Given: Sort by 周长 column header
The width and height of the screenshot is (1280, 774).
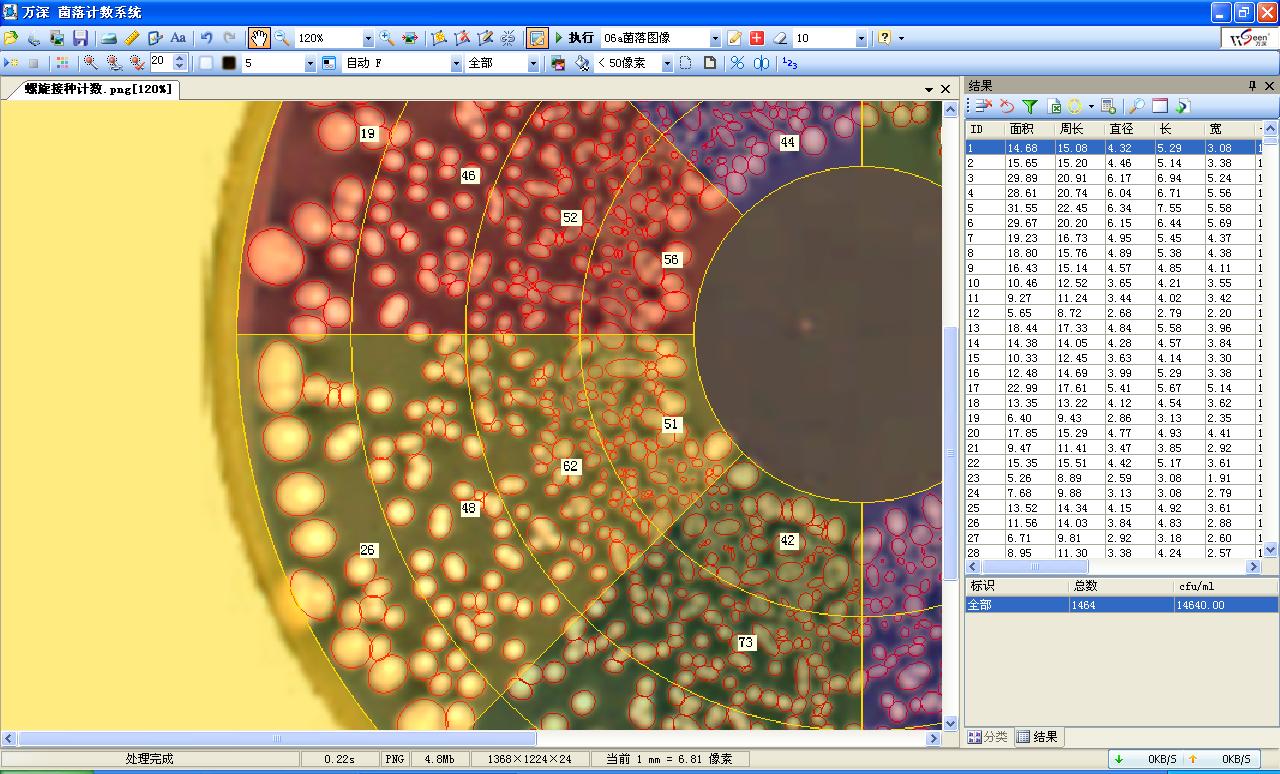Looking at the screenshot, I should [x=1080, y=129].
